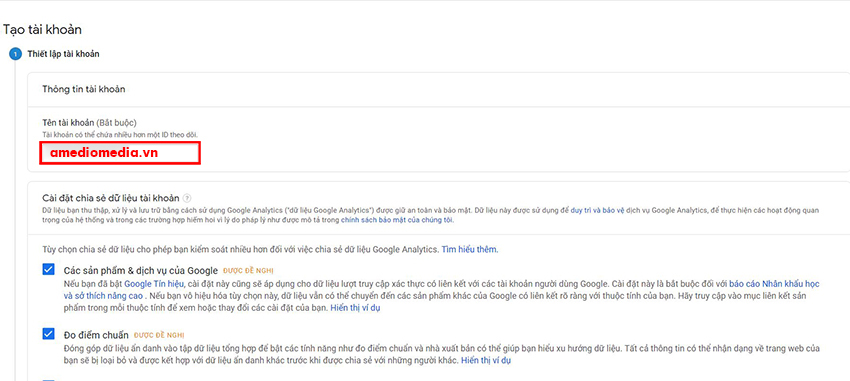Toggle the Đo điểm chuẩn checkbox

click(x=48, y=334)
